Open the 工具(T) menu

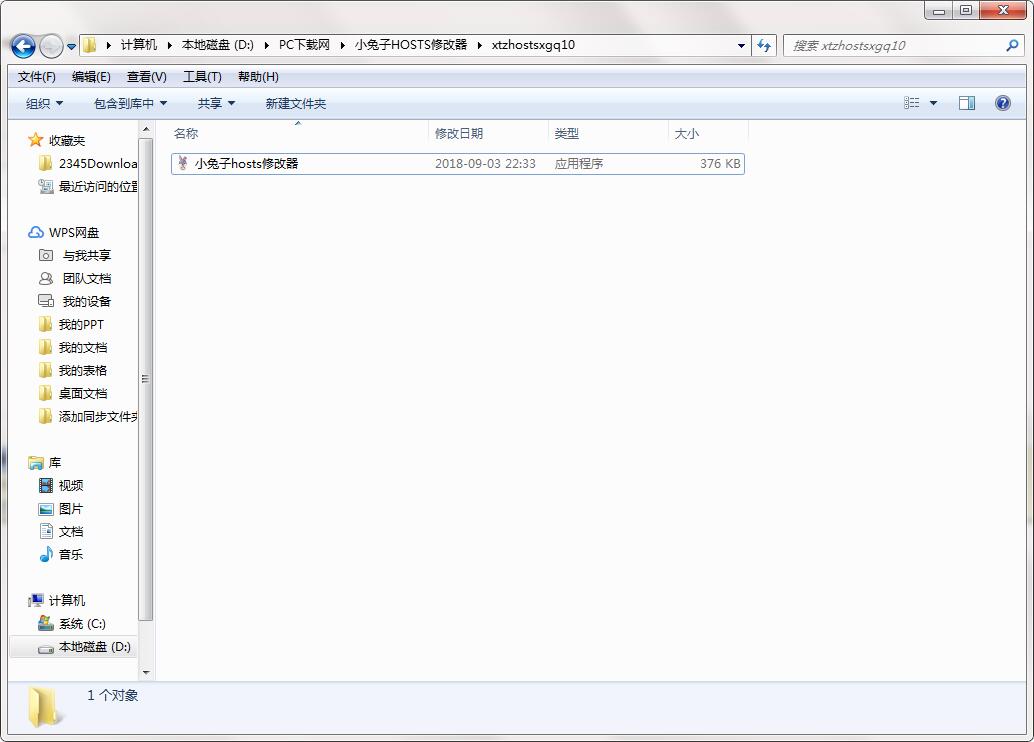(202, 77)
